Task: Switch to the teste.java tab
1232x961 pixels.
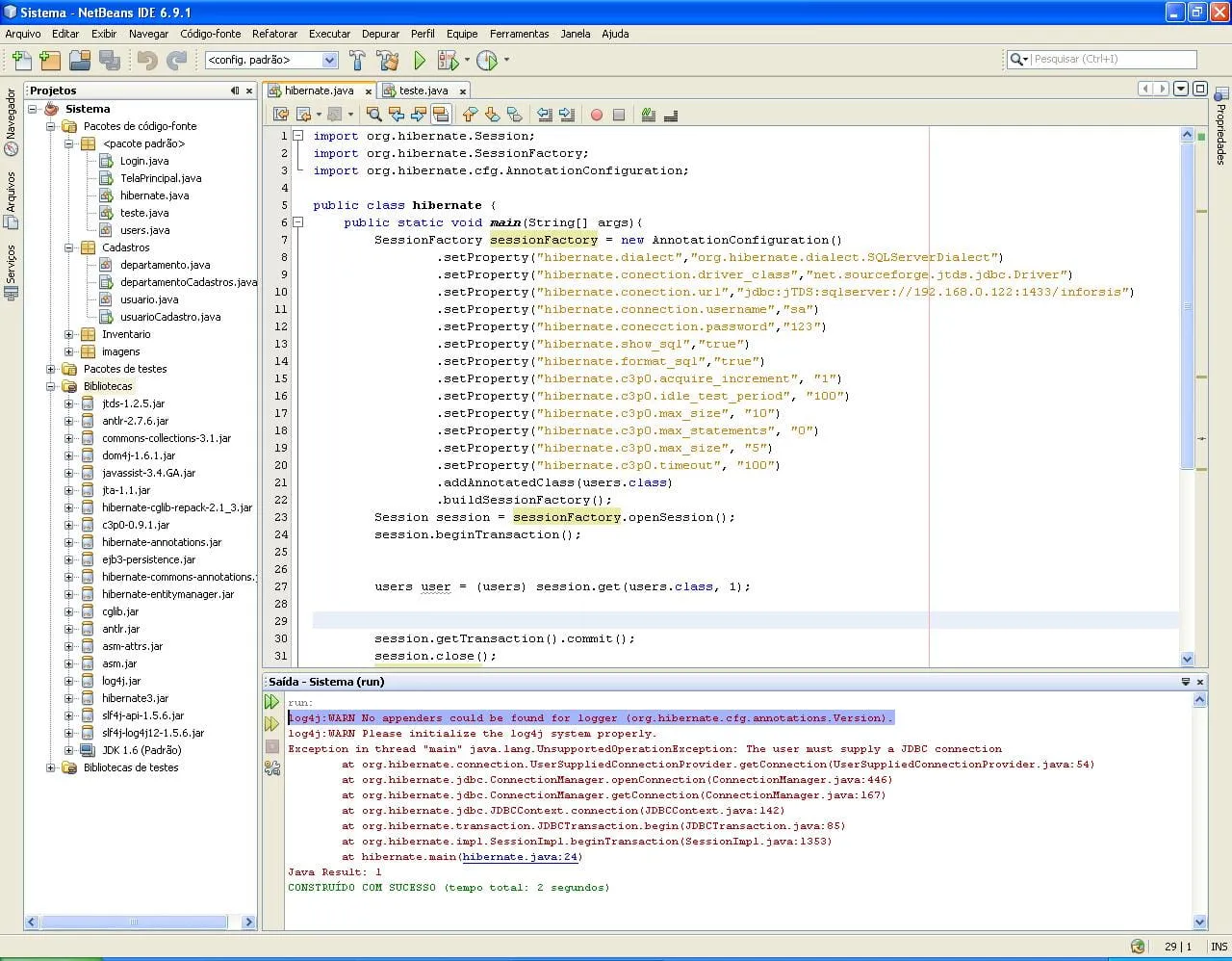Action: coord(423,91)
